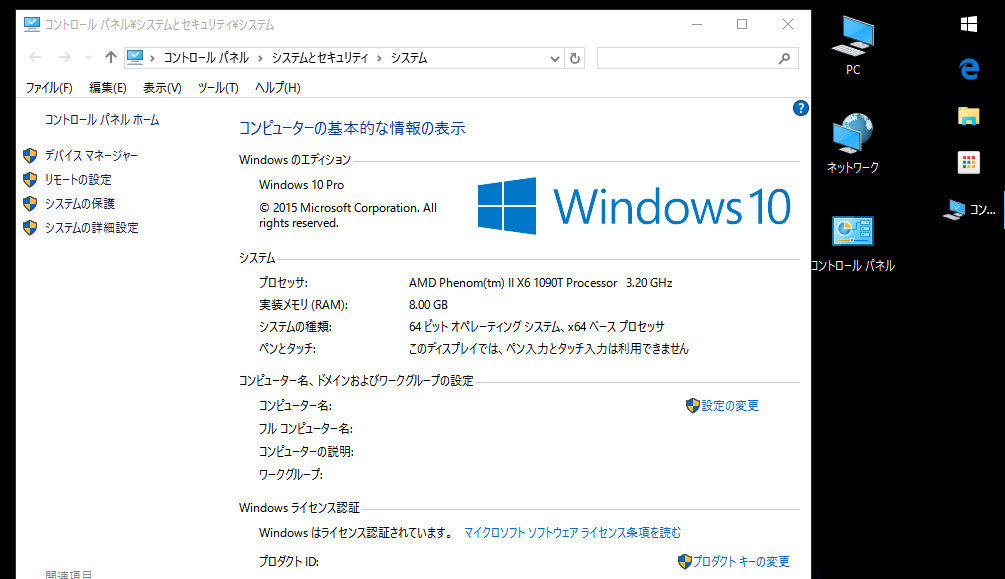The image size is (1005, 579).
Task: Open the ツール(T) menu
Action: [218, 88]
